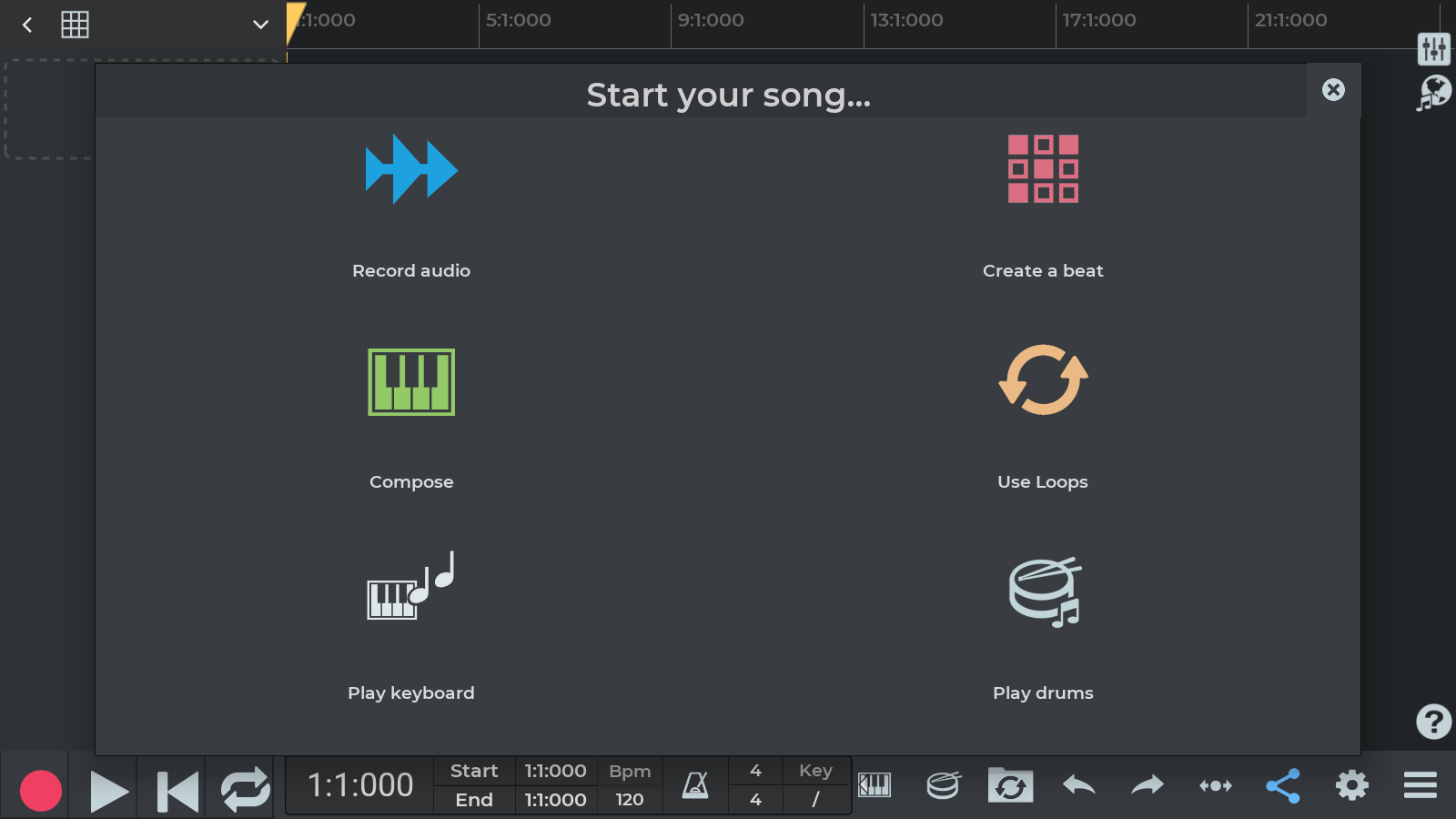The width and height of the screenshot is (1456, 819).
Task: Click the yellow playhead marker
Action: (x=294, y=22)
